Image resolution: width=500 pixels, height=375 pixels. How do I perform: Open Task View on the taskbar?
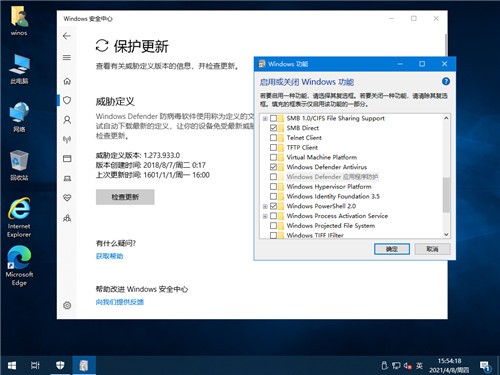point(35,365)
